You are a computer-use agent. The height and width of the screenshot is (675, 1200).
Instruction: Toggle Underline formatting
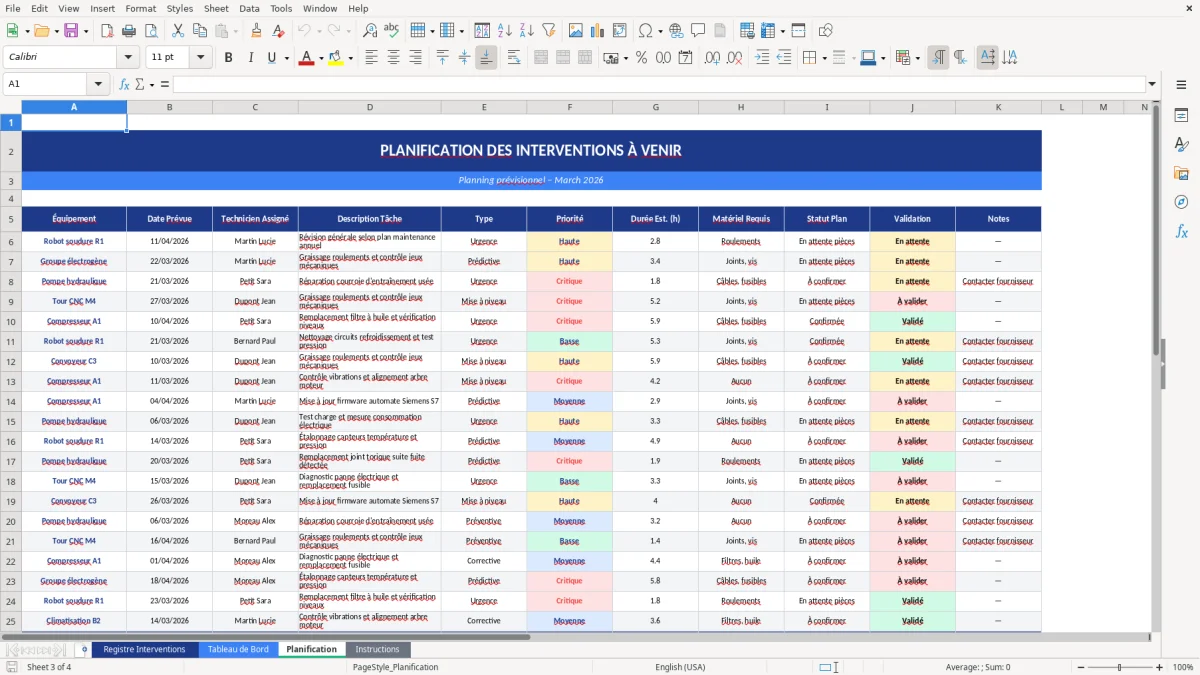pyautogui.click(x=271, y=58)
